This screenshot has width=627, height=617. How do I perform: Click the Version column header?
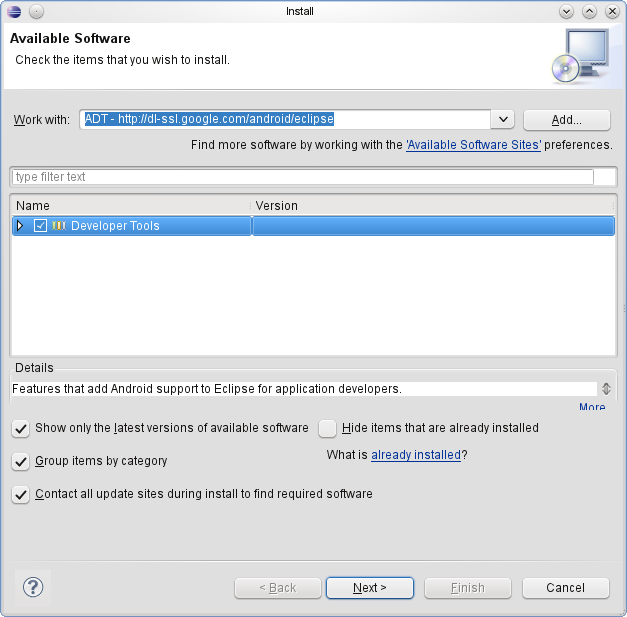[x=430, y=205]
